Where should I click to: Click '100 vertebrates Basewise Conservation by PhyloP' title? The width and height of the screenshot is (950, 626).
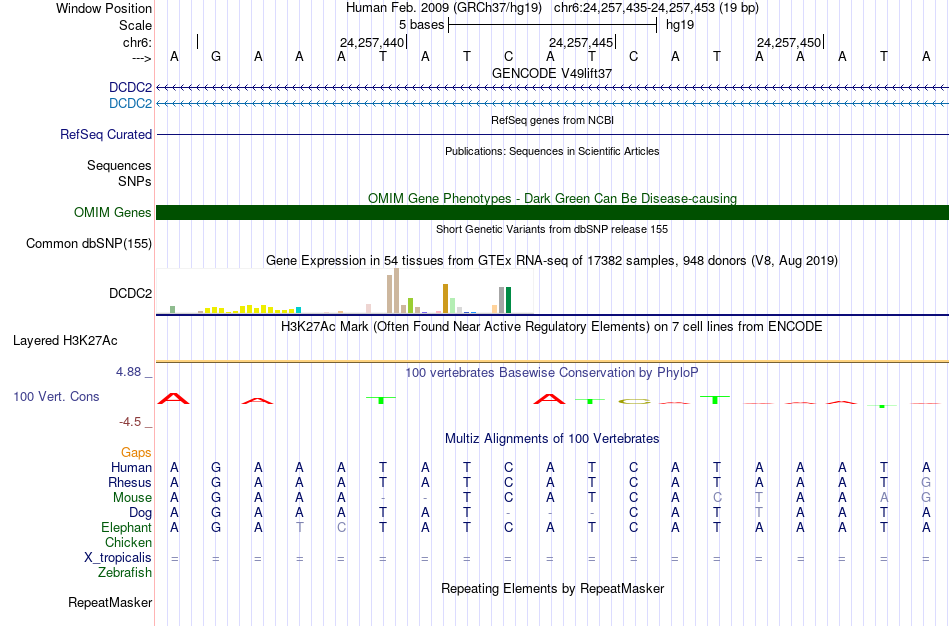pyautogui.click(x=552, y=372)
